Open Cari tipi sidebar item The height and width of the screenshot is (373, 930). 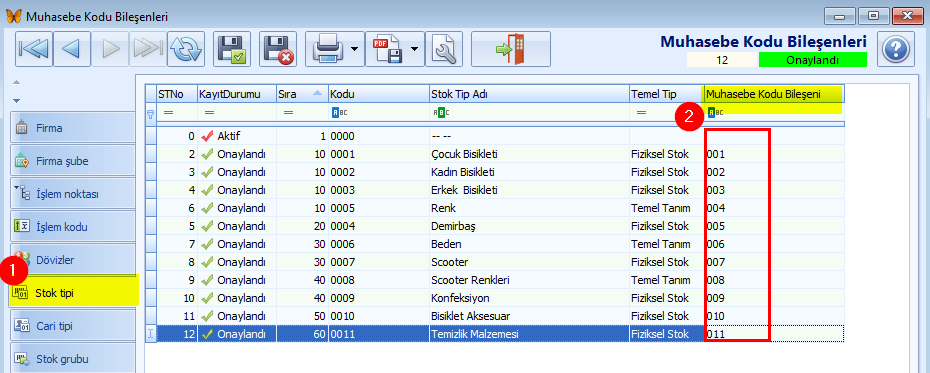pyautogui.click(x=72, y=326)
